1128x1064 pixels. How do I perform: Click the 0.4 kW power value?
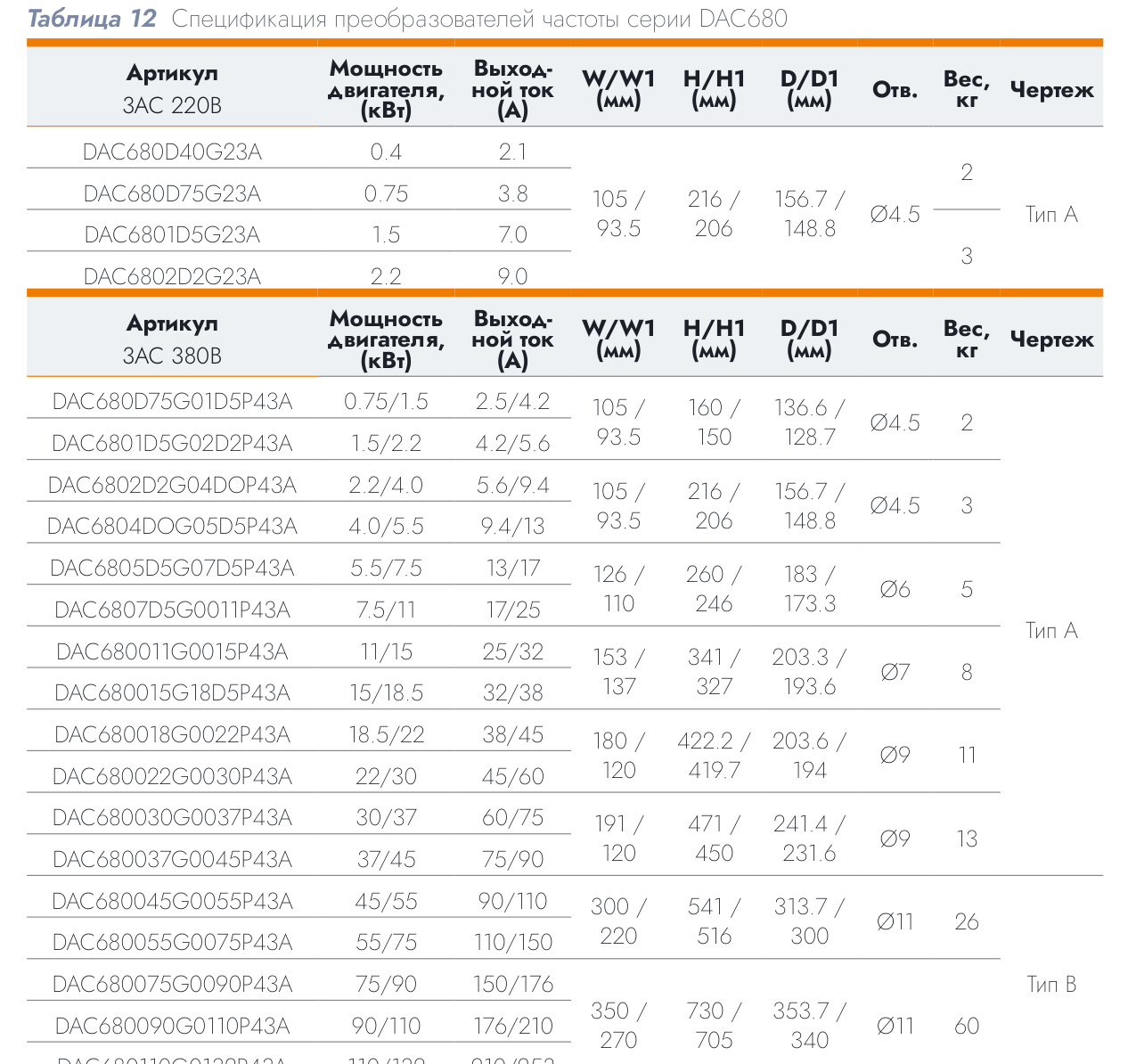pyautogui.click(x=386, y=152)
